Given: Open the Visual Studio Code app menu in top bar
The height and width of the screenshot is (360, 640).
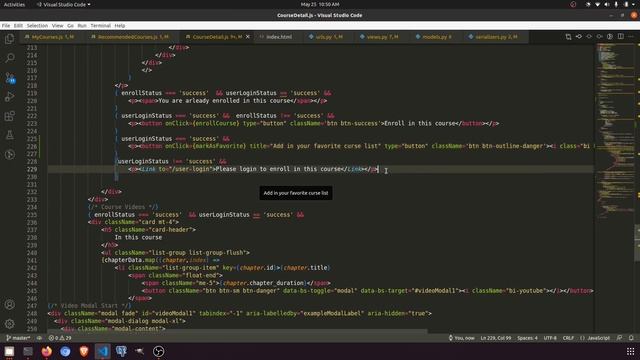Looking at the screenshot, I should click(64, 4).
